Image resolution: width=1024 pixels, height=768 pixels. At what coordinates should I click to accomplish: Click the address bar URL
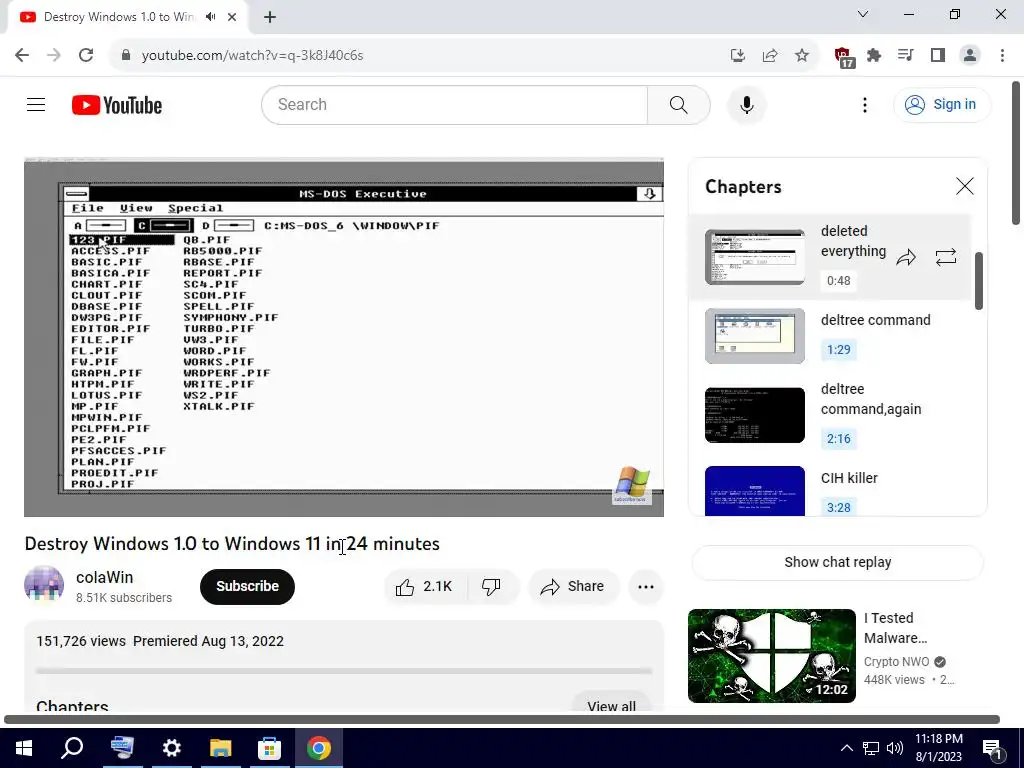coord(252,55)
